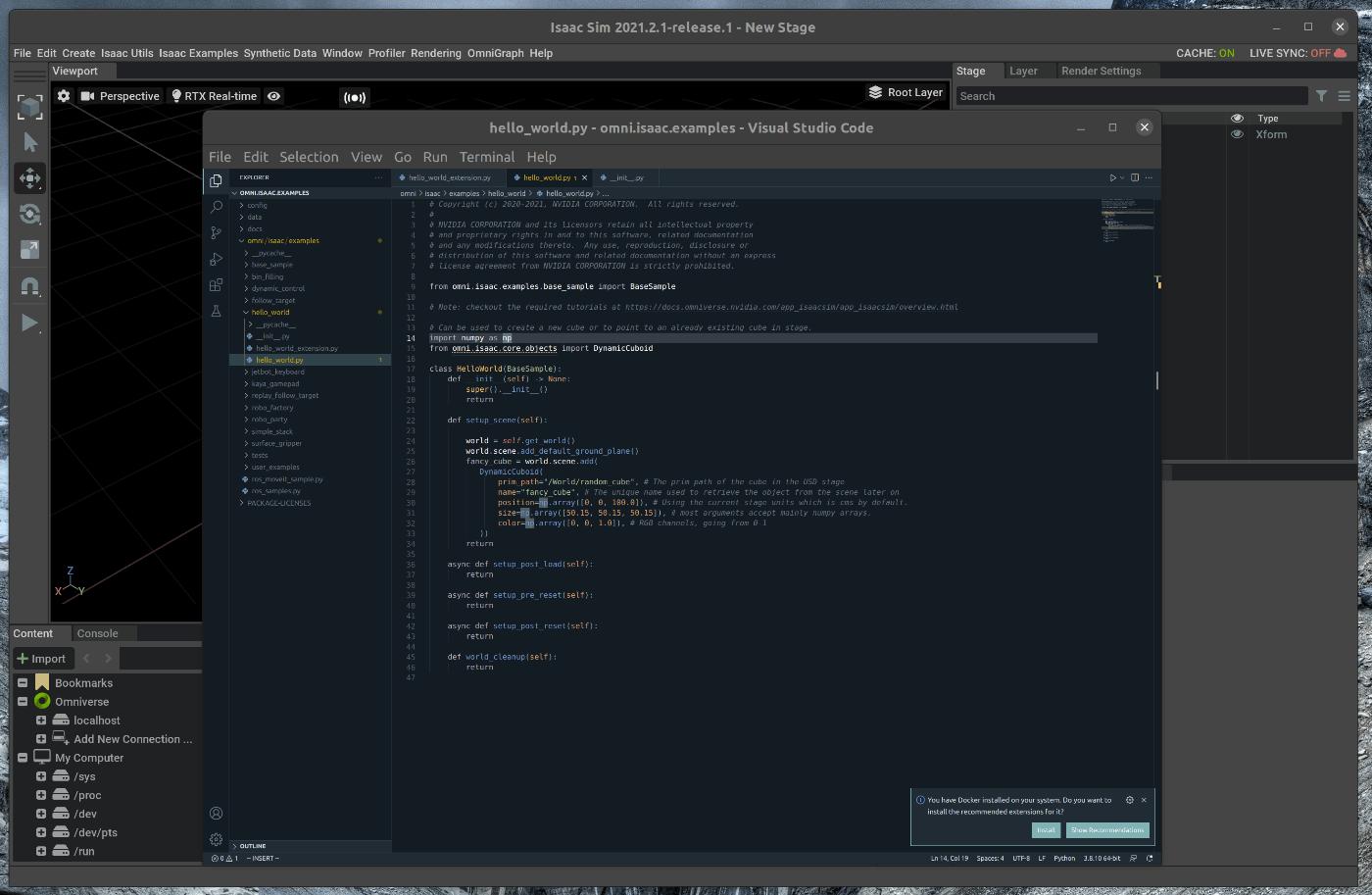Click the errors and warnings status indicator
Screen dimensions: 1372x895
[x=224, y=858]
